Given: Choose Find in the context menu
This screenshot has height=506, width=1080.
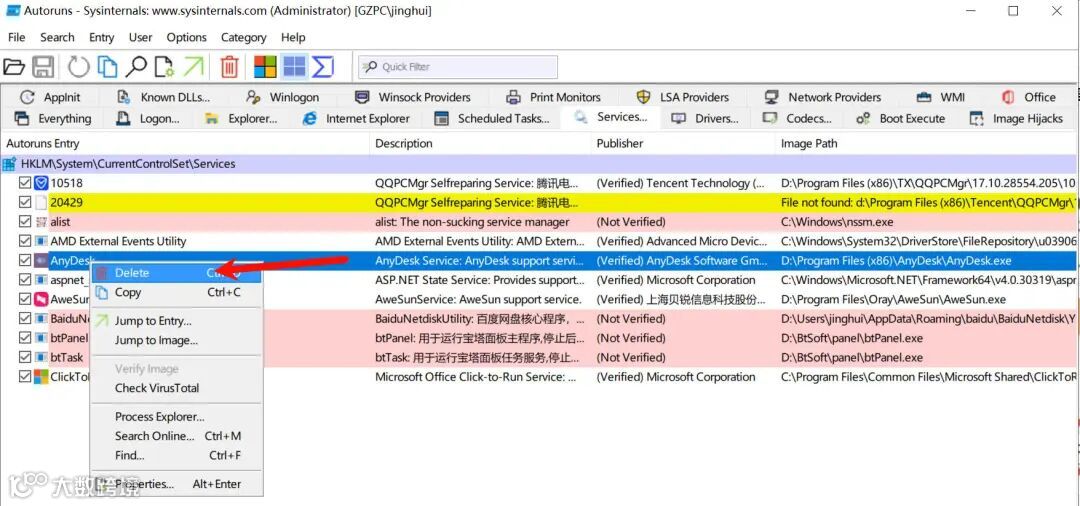Looking at the screenshot, I should point(176,455).
